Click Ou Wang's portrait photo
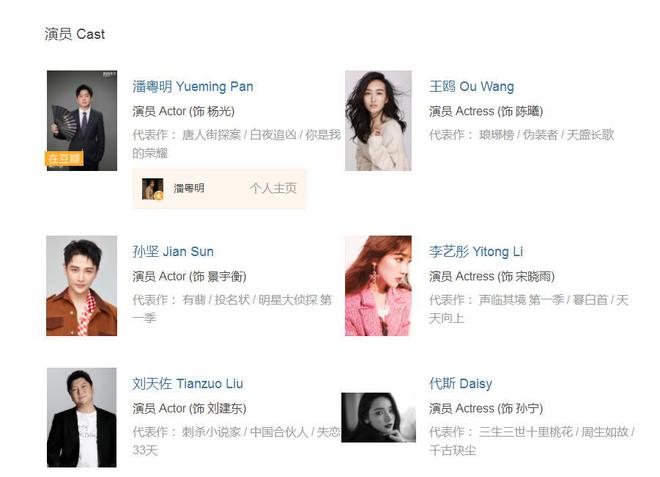 [x=378, y=120]
